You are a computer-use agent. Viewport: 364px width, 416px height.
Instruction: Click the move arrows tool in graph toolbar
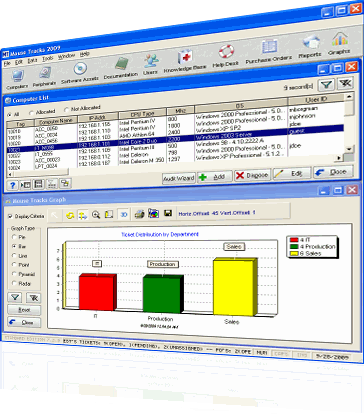coord(82,216)
